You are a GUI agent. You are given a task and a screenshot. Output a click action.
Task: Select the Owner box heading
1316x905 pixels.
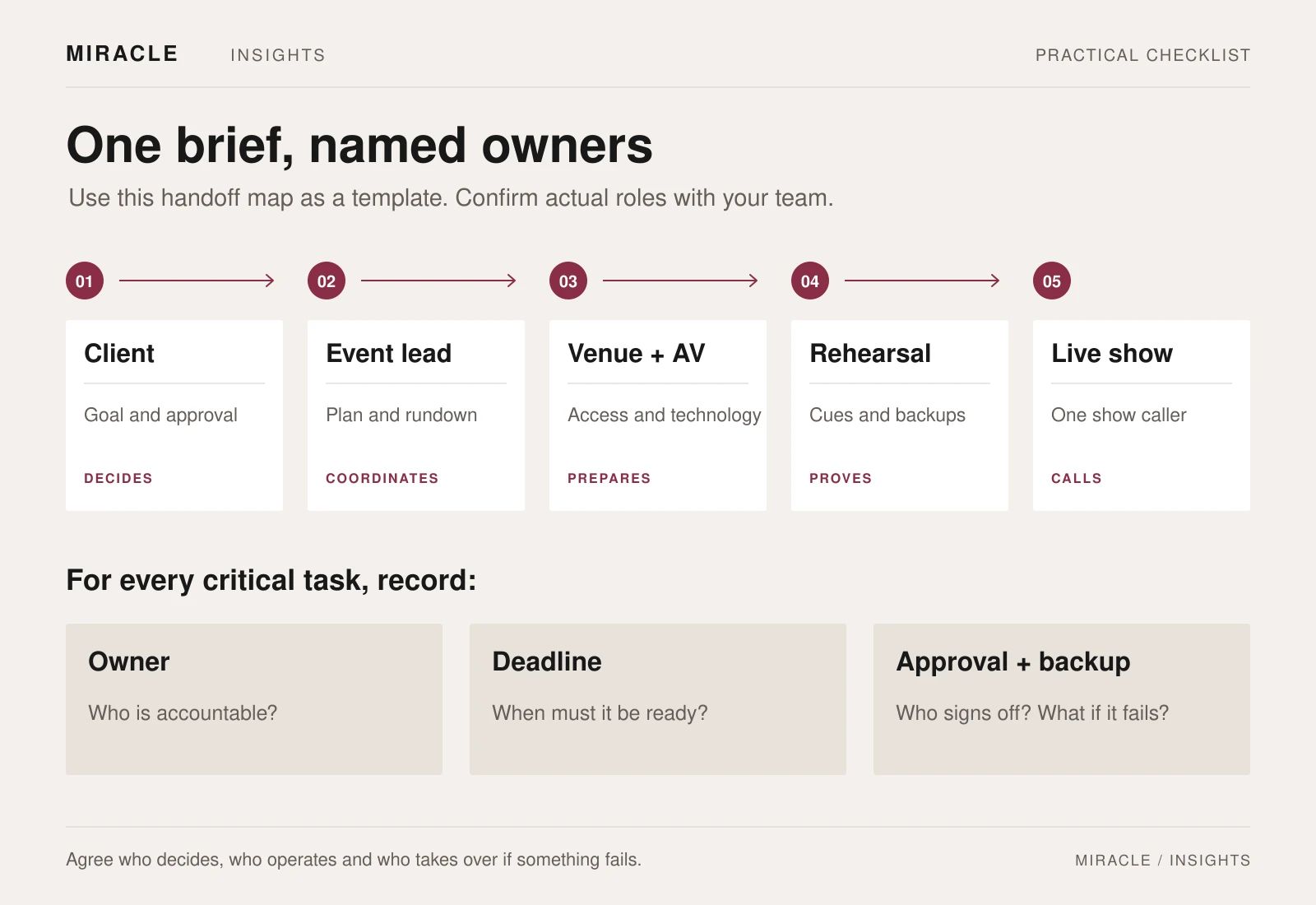pyautogui.click(x=129, y=662)
